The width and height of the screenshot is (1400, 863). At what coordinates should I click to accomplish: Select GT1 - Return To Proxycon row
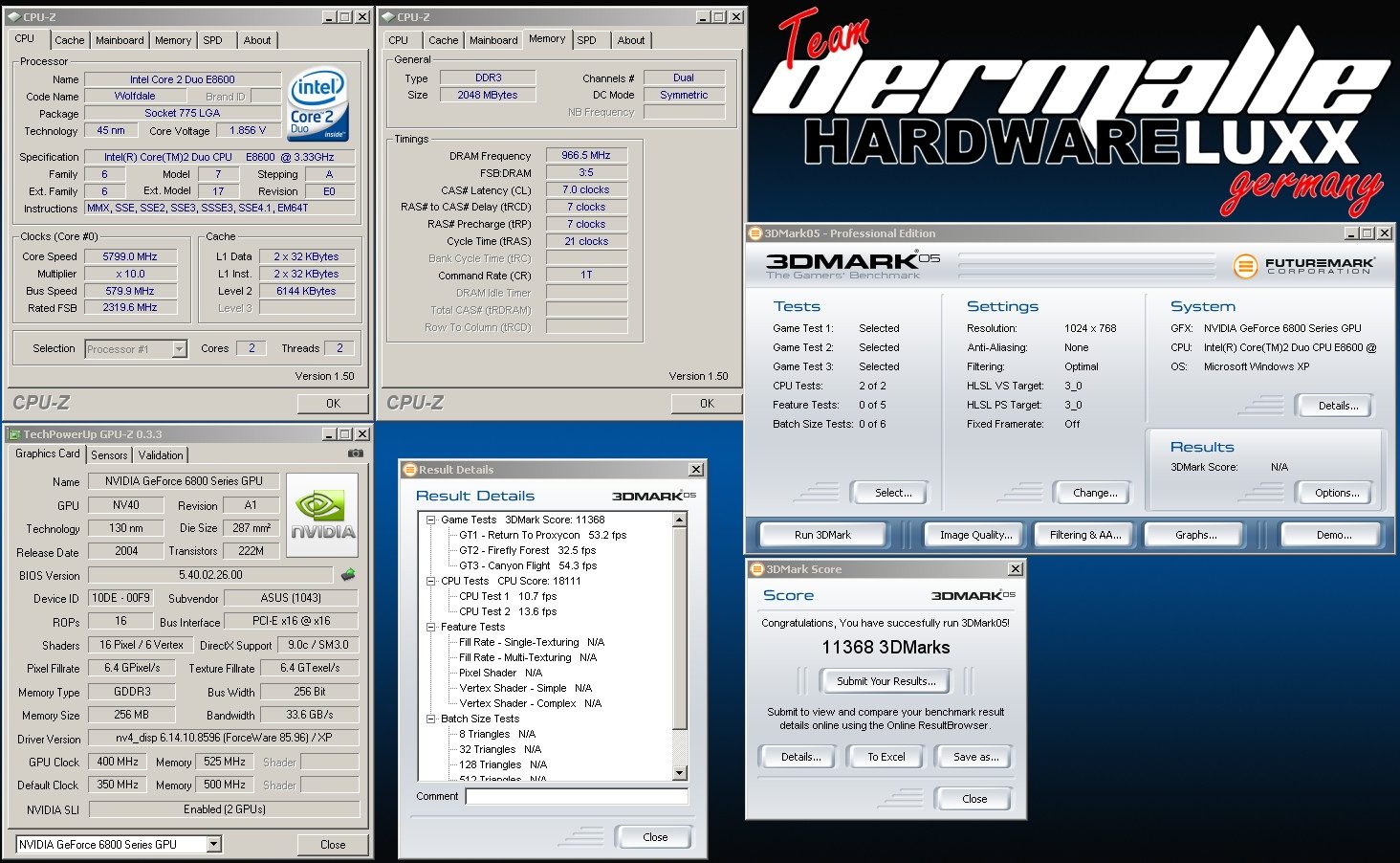542,535
